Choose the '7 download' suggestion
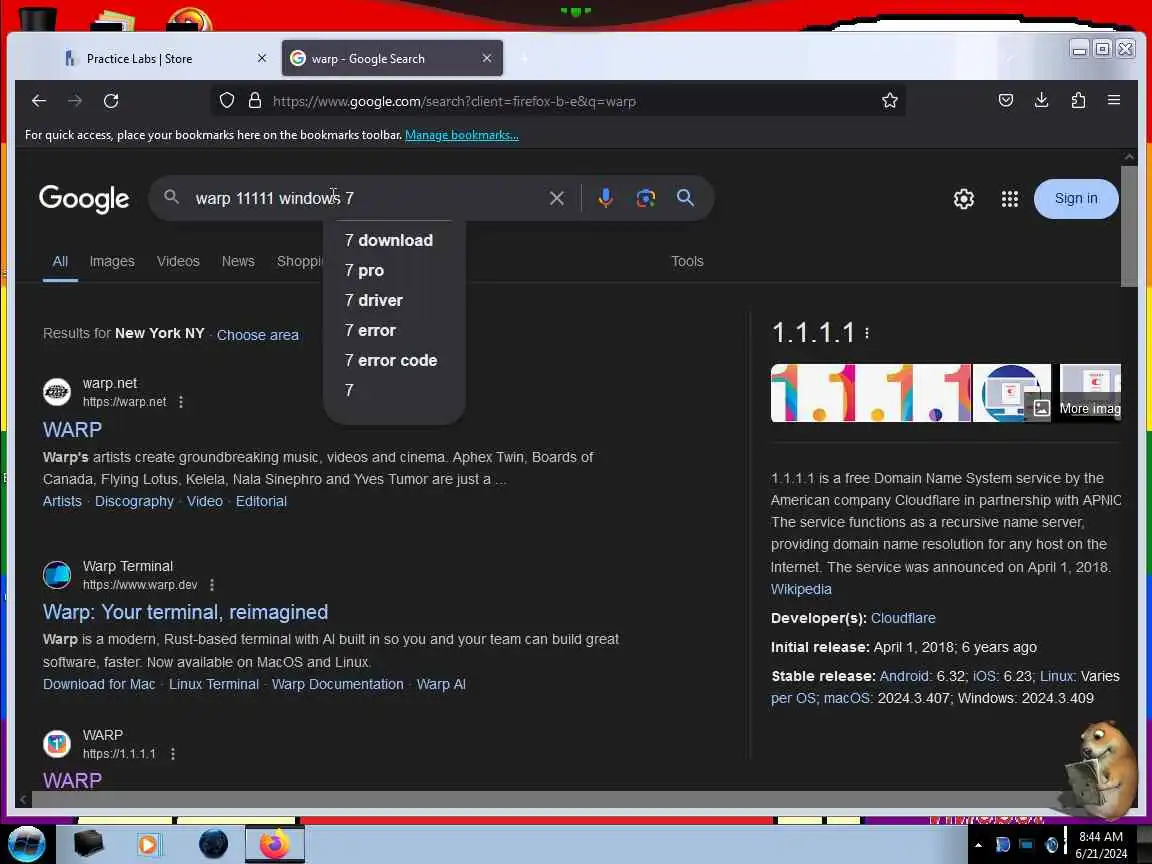This screenshot has width=1152, height=864. [395, 240]
